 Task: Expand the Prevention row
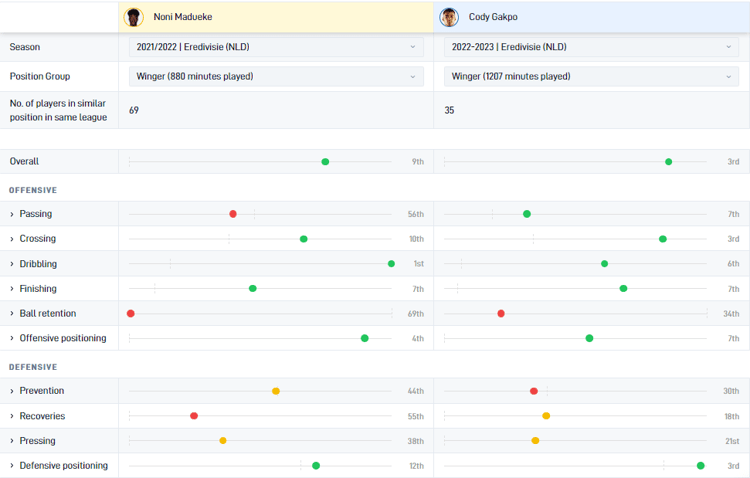[12, 391]
